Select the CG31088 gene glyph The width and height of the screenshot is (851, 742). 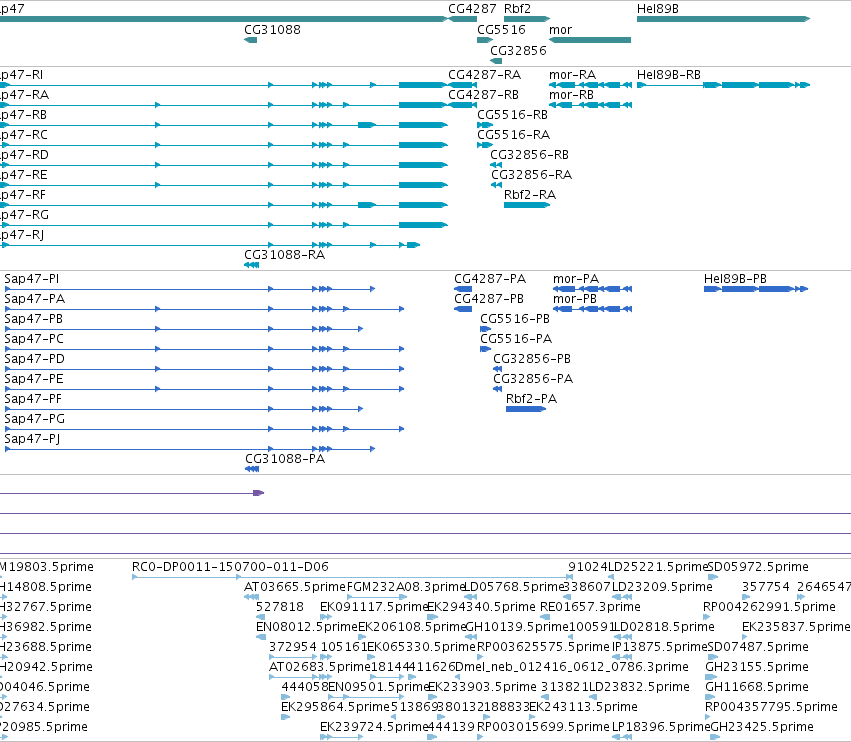(x=251, y=40)
